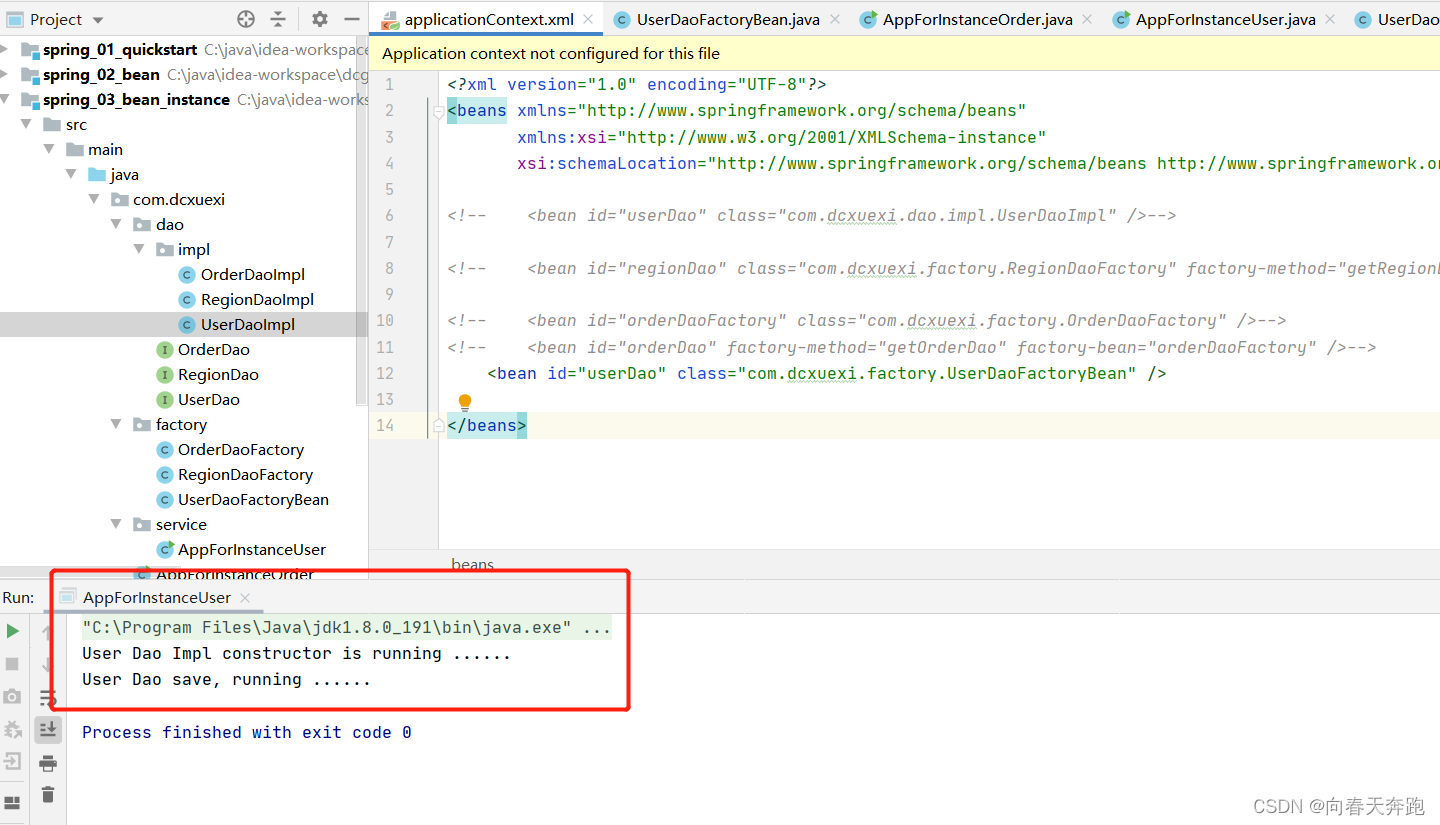Click the opening beans tag on line 2
The width and height of the screenshot is (1440, 825).
coord(477,111)
